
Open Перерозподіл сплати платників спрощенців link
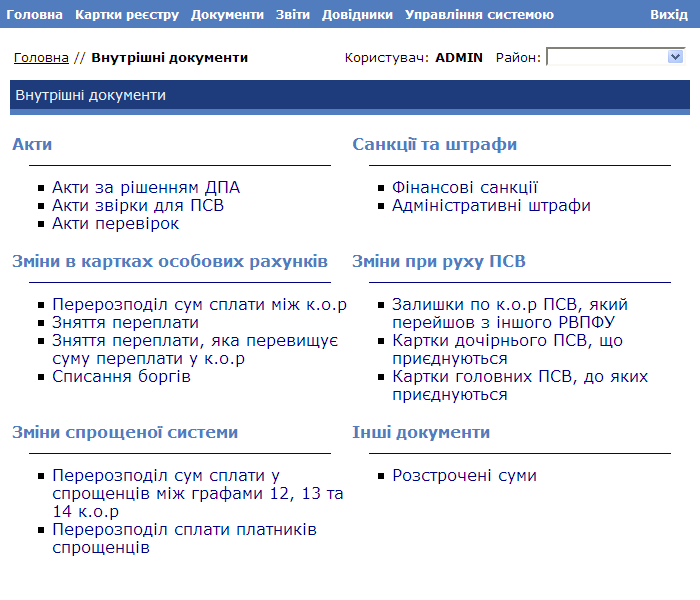pos(184,538)
